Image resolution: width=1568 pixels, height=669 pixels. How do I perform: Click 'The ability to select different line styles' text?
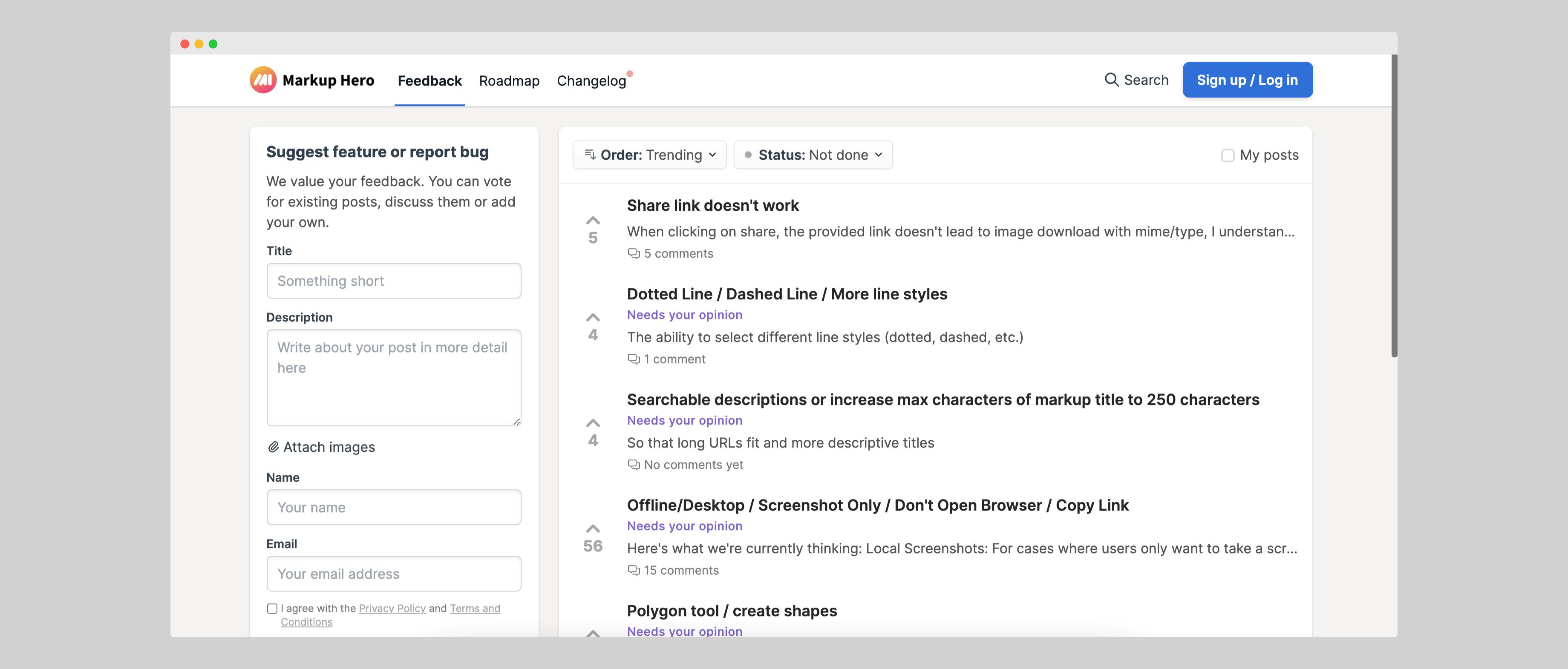(825, 338)
